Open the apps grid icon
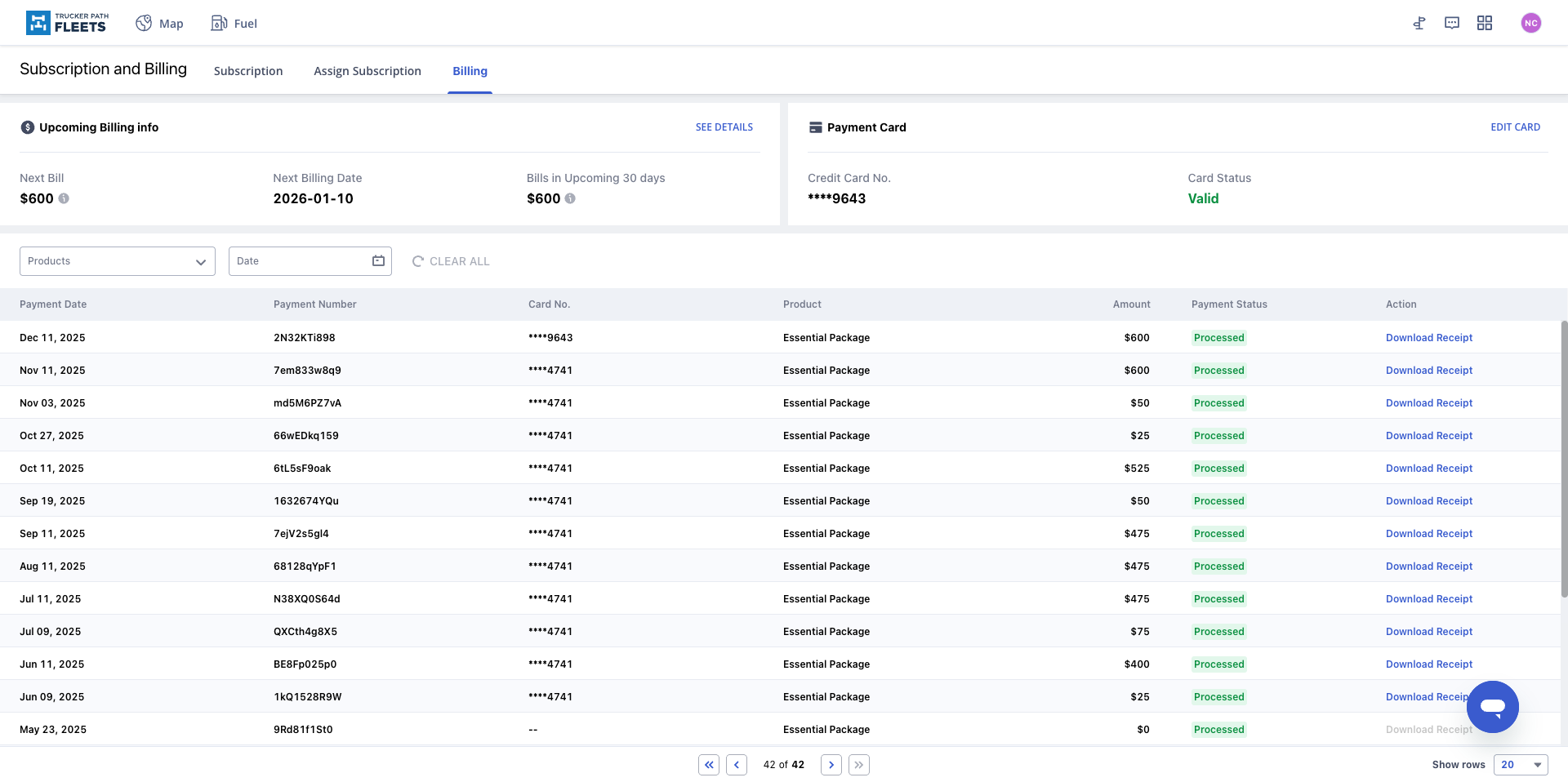The image size is (1568, 782). pyautogui.click(x=1485, y=23)
